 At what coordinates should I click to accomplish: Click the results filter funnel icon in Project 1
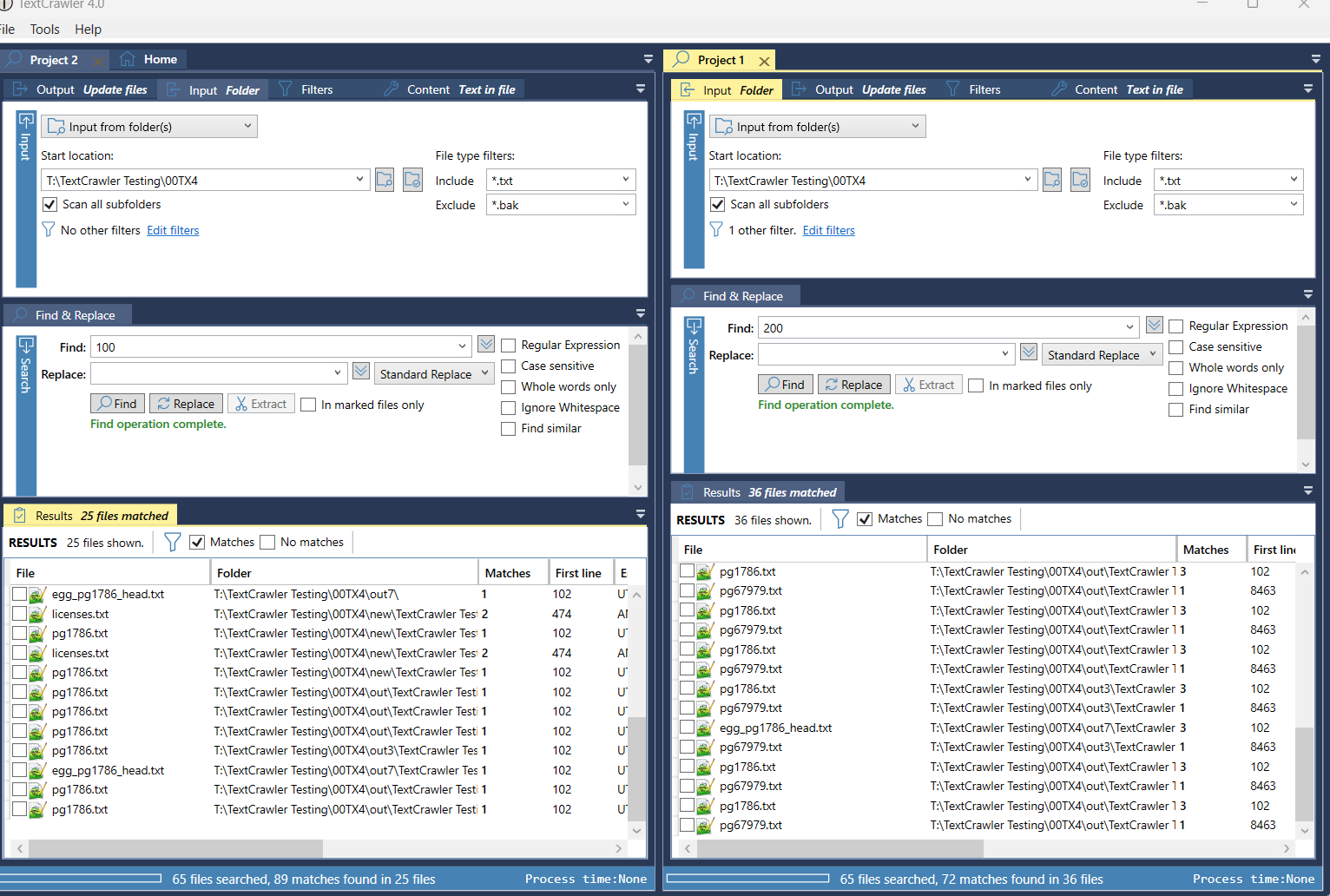point(839,519)
